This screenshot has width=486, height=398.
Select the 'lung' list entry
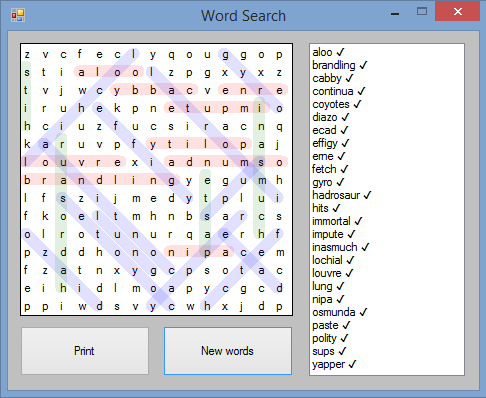pyautogui.click(x=328, y=286)
